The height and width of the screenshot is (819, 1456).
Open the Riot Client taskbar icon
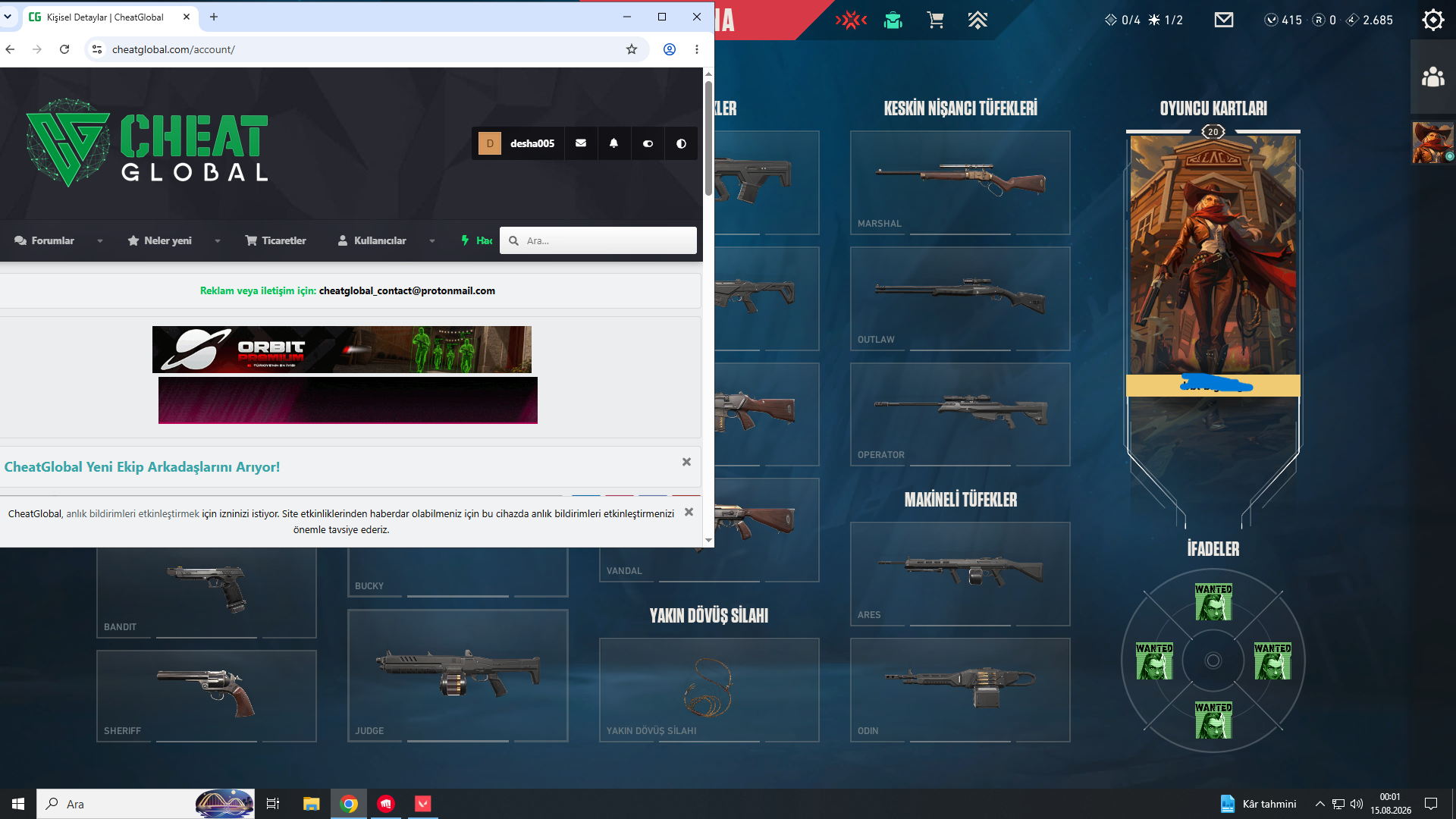(x=386, y=804)
